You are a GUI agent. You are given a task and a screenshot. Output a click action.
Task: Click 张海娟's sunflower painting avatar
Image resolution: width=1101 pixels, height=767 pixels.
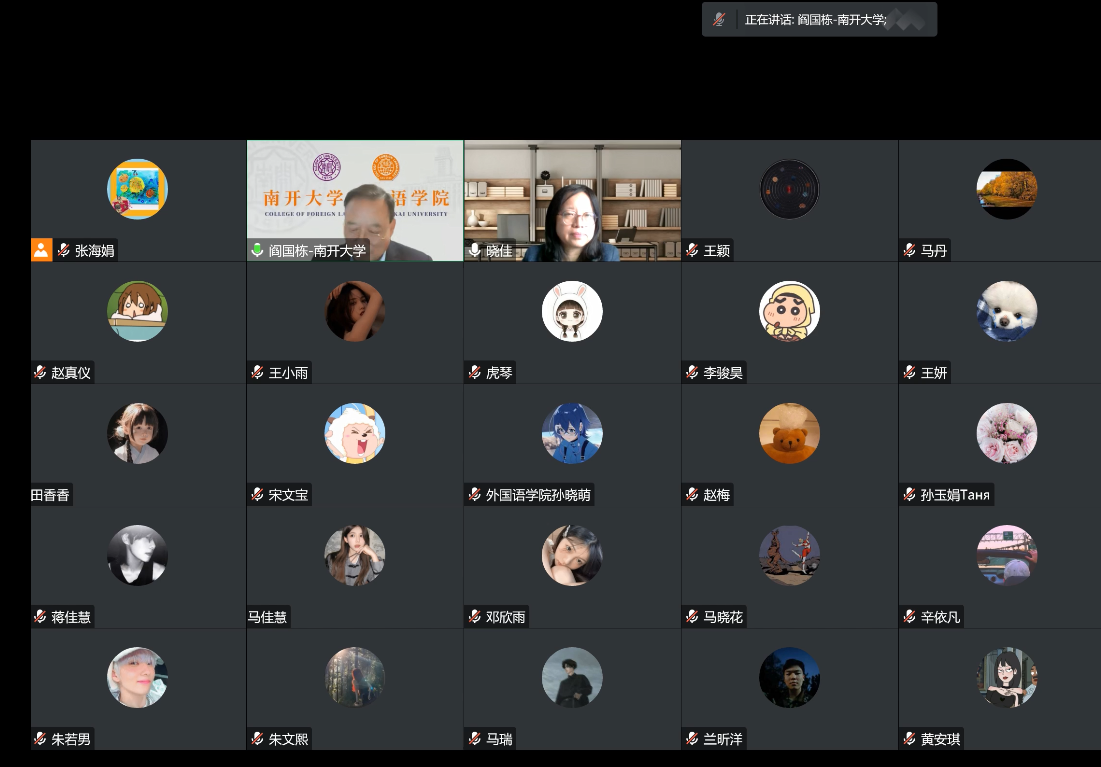pyautogui.click(x=137, y=189)
